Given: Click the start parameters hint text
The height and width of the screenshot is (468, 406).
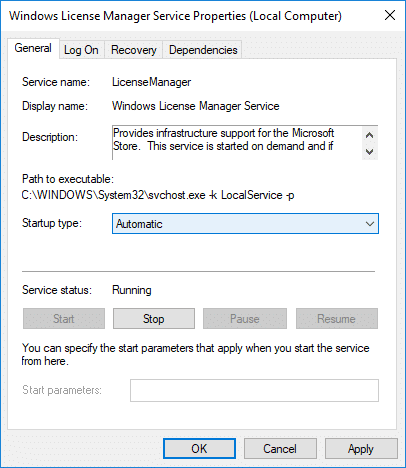Looking at the screenshot, I should [195, 355].
